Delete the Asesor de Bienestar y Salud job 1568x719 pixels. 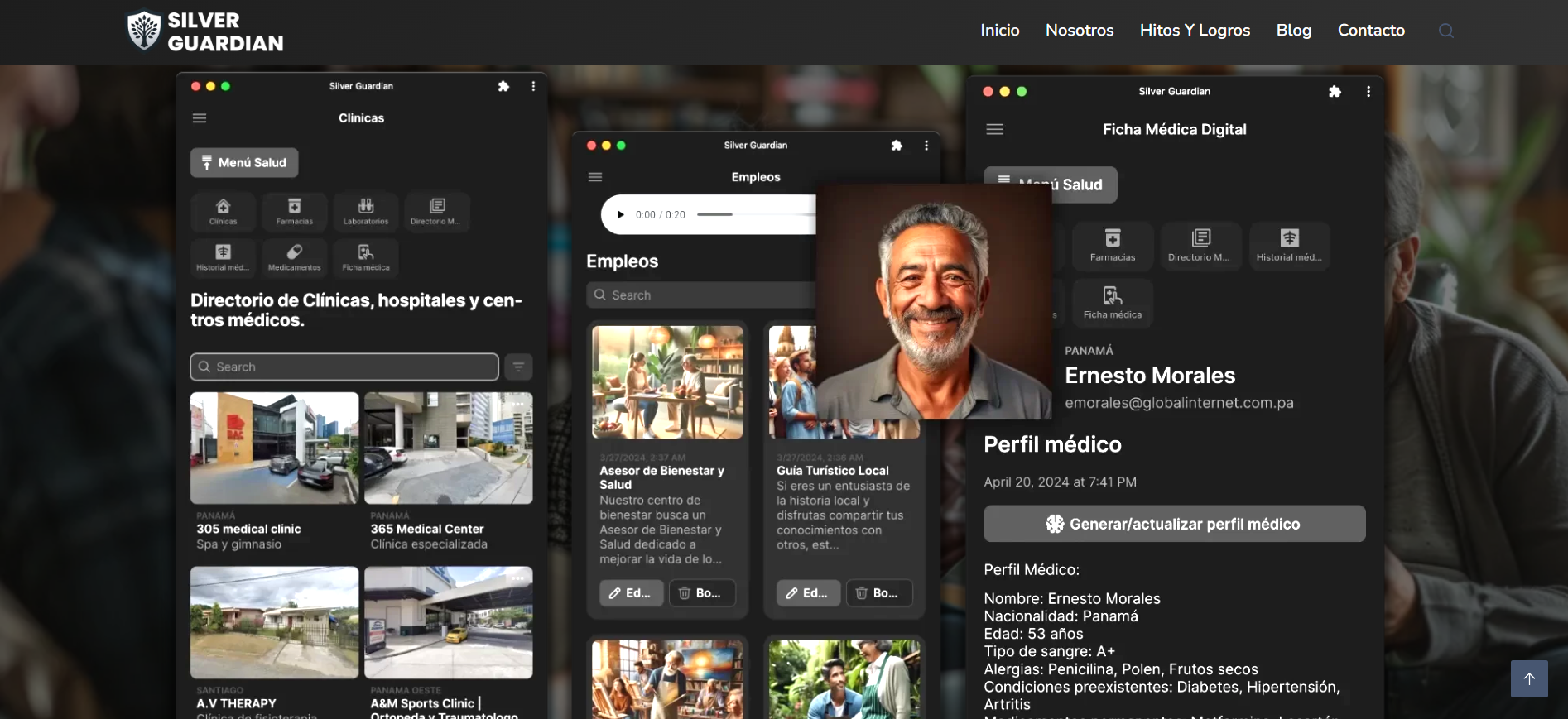[x=702, y=593]
